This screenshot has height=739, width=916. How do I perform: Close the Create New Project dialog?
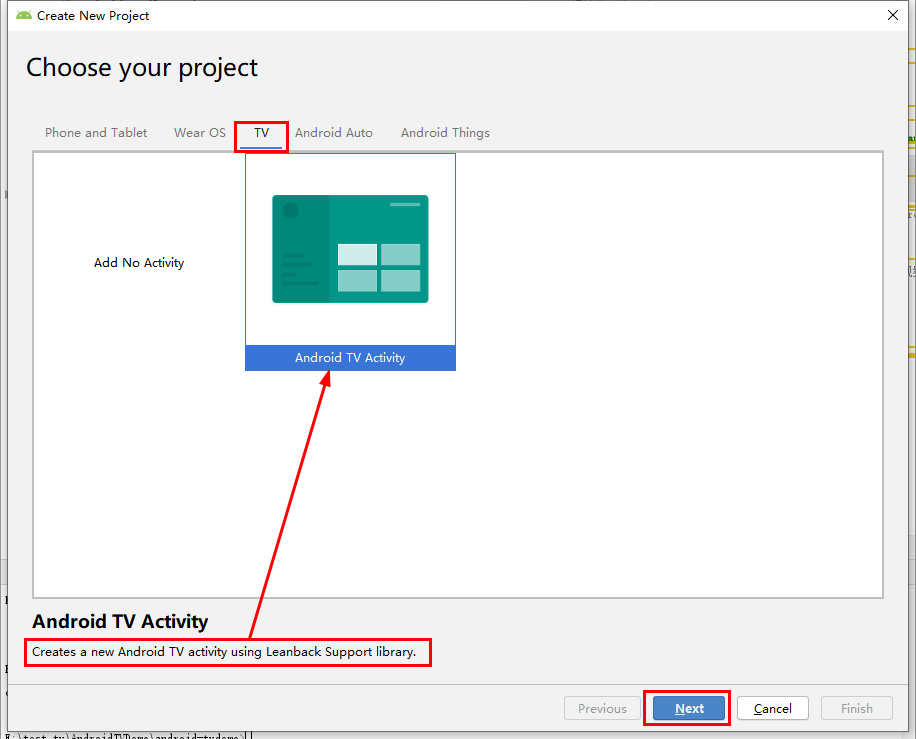(x=893, y=15)
